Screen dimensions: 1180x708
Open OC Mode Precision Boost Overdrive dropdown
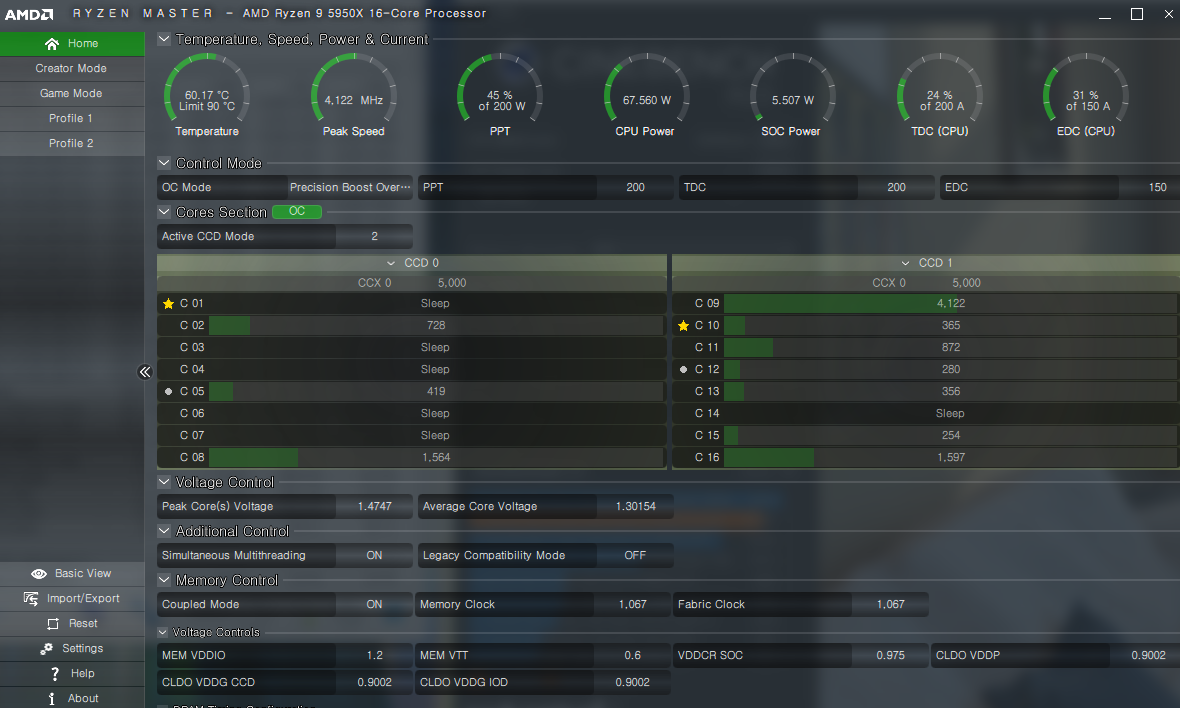(x=350, y=187)
